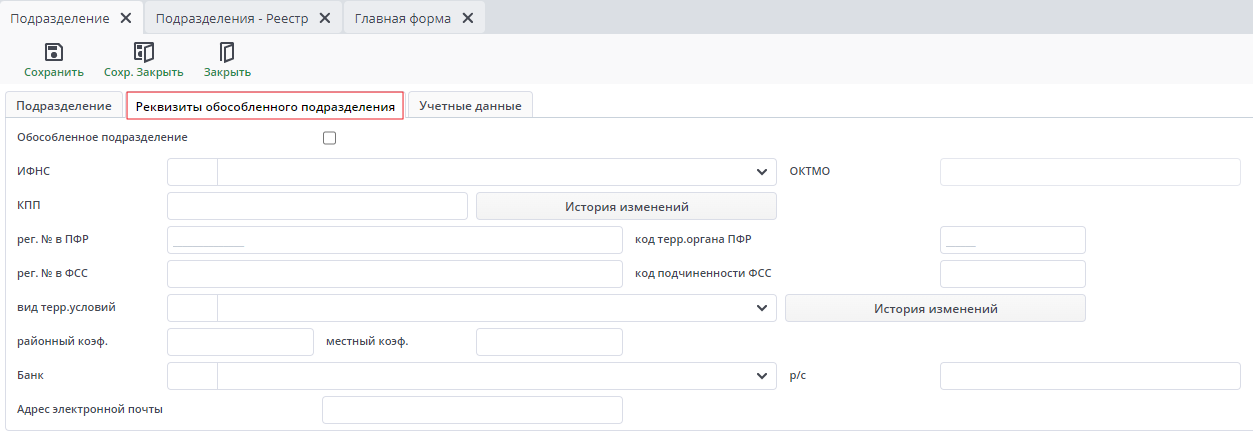
Task: Click the Закрыть door icon
Action: point(227,53)
